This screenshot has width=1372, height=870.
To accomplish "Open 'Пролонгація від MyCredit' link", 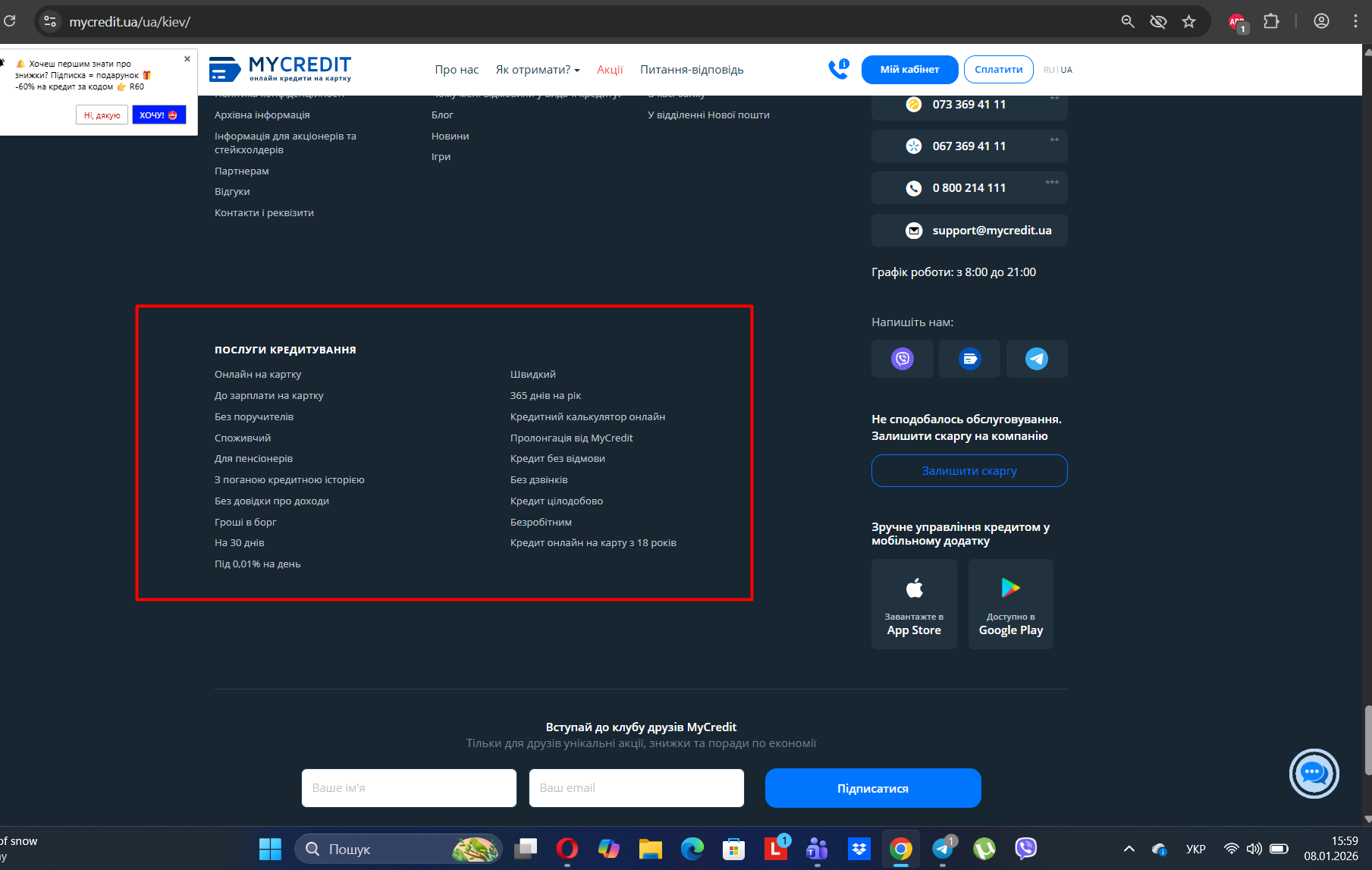I will coord(571,438).
